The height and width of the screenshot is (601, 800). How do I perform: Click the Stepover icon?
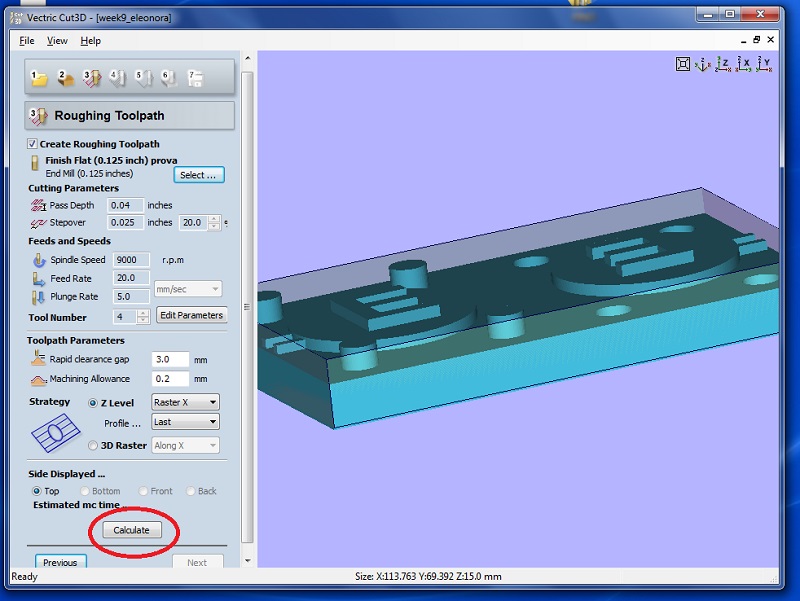[x=38, y=223]
